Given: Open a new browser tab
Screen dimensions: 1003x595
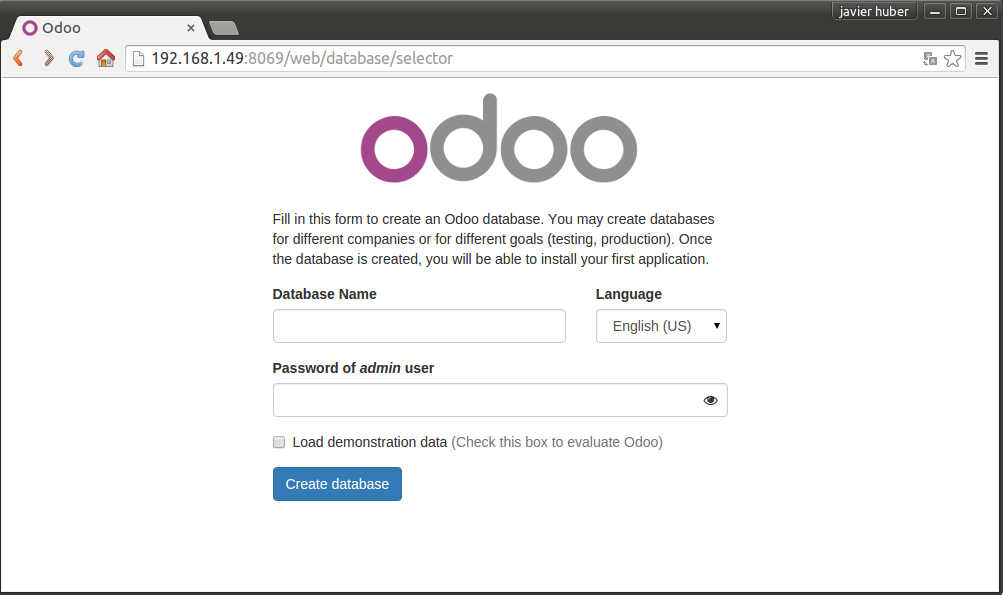Looking at the screenshot, I should point(223,29).
